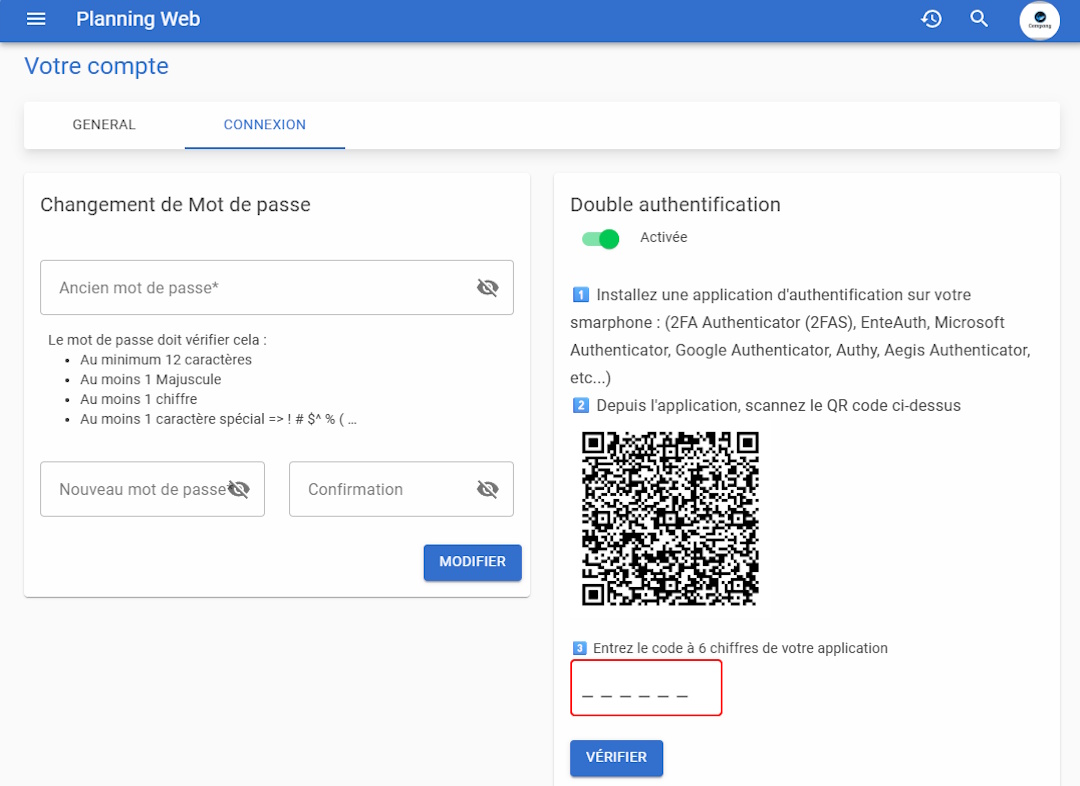Click the Double authentification heading

coord(675,205)
